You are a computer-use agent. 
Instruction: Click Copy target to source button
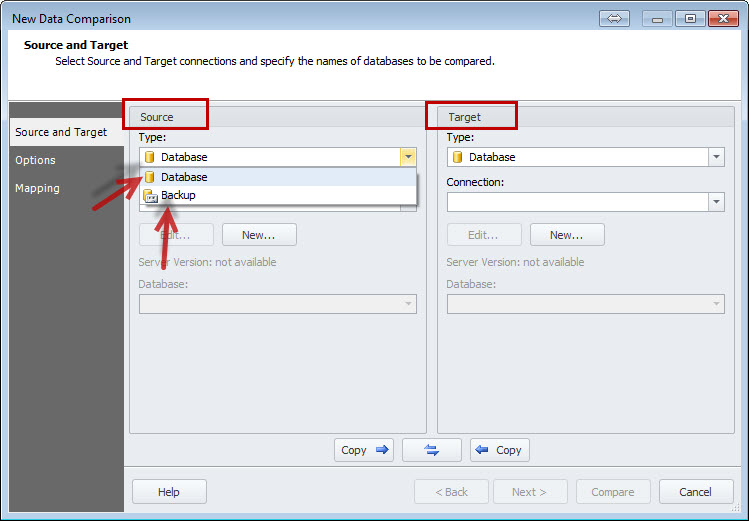point(500,450)
